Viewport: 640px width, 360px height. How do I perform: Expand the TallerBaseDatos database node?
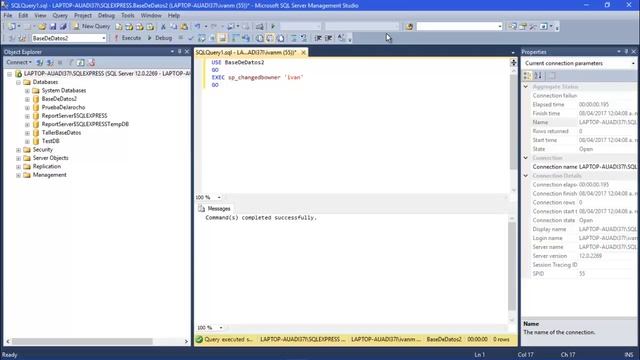click(27, 133)
